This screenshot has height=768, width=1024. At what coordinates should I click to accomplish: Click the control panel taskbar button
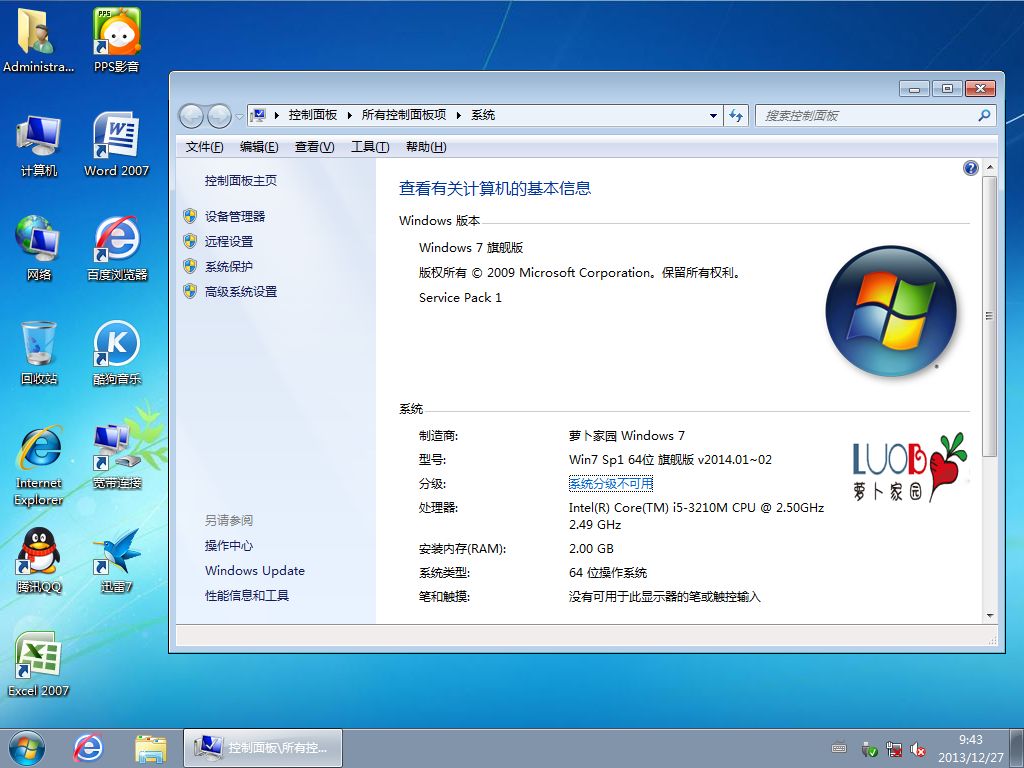click(263, 748)
